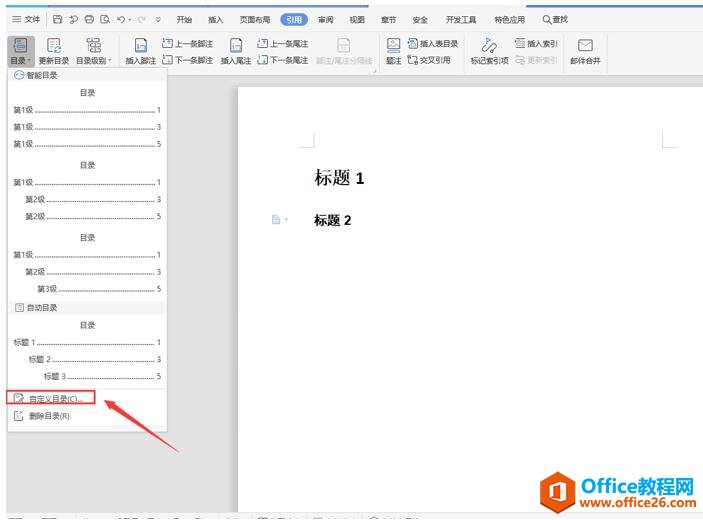
Task: Go to 上一条尾注
Action: point(282,43)
